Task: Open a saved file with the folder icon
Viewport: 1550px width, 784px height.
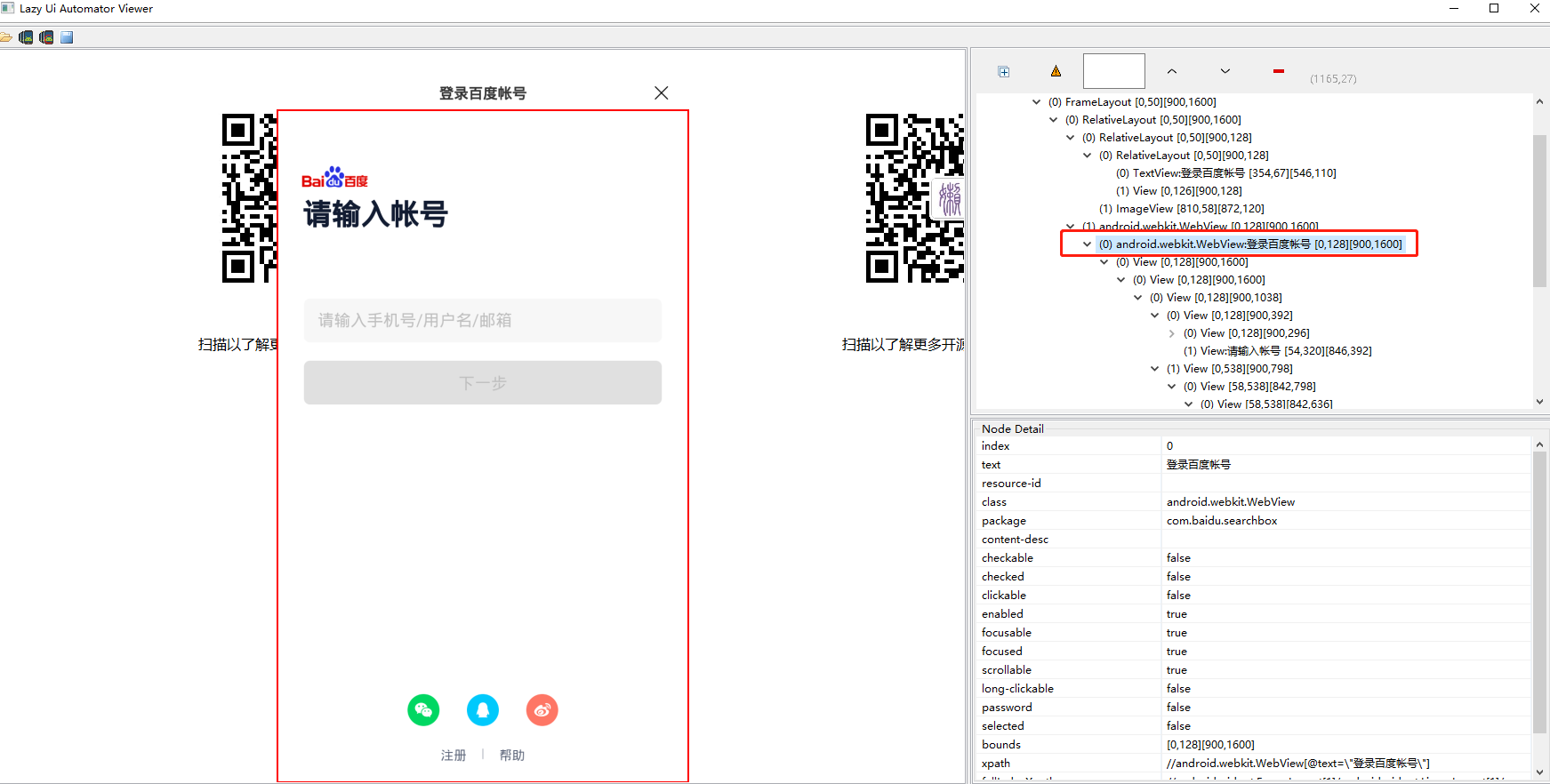Action: point(5,37)
